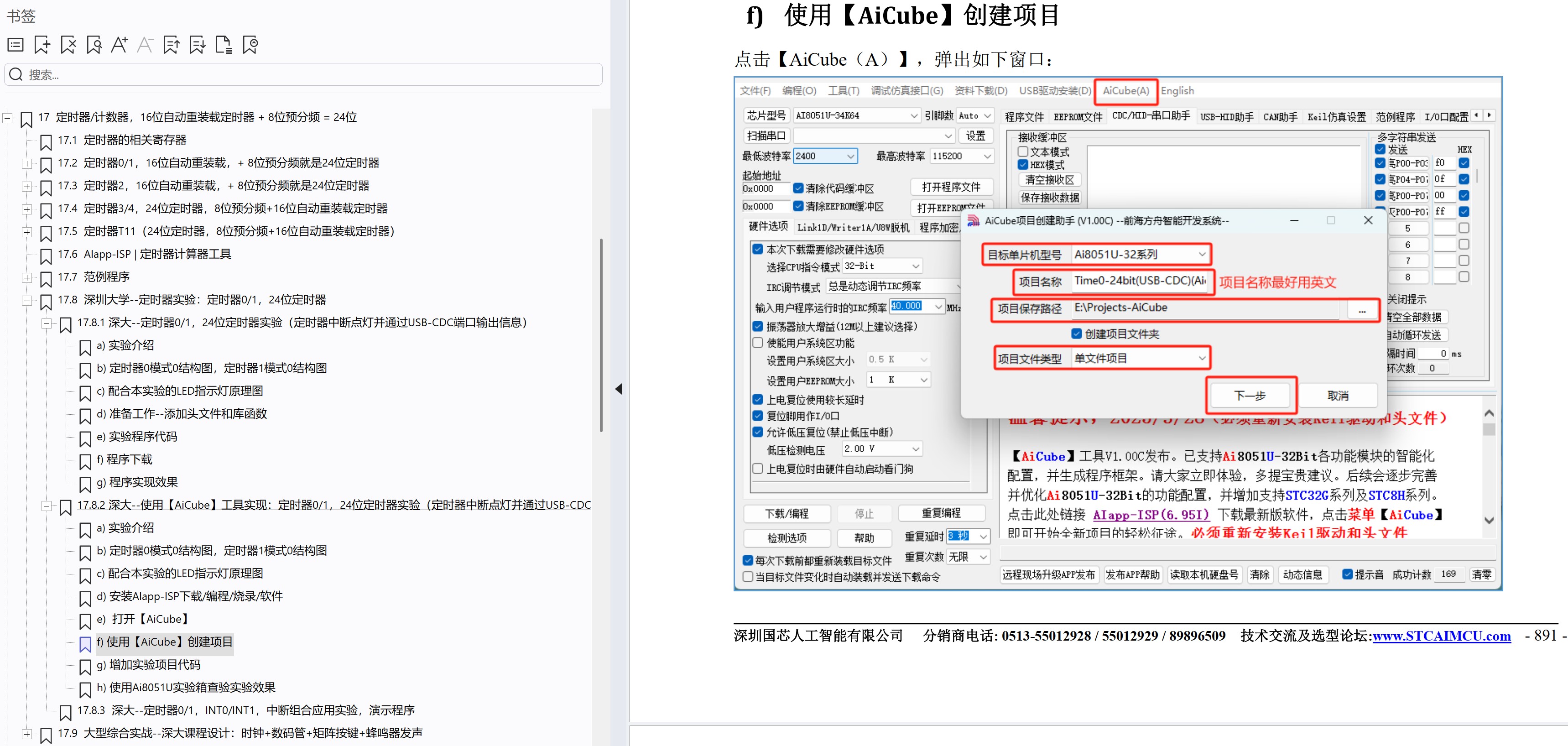Collapse the bookmarks panel with the black arrow
This screenshot has width=1568, height=746.
click(619, 389)
